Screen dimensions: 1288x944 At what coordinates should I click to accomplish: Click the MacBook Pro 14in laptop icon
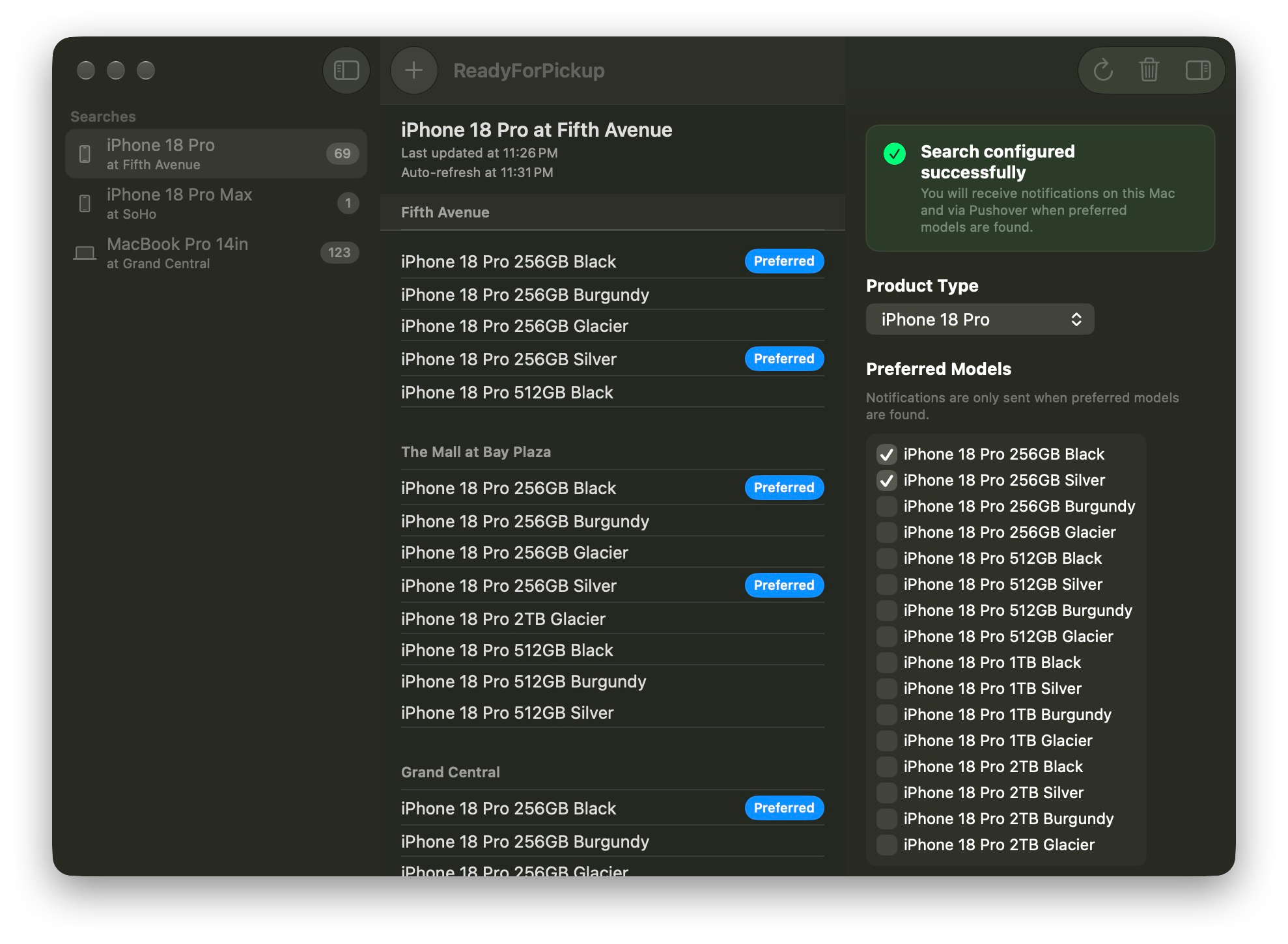pyautogui.click(x=85, y=253)
